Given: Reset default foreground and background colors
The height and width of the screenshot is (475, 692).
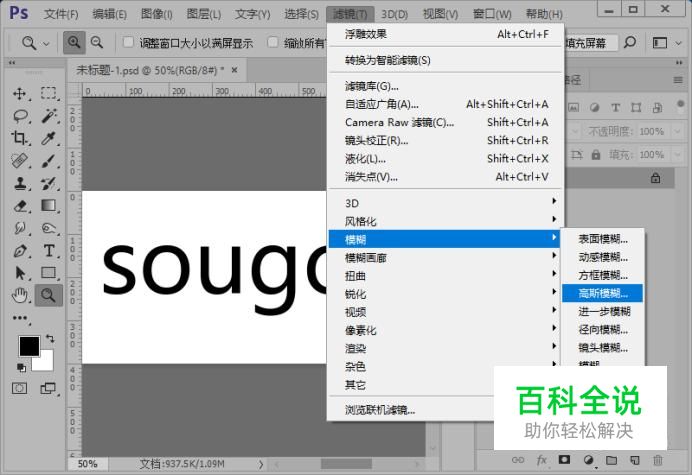Looking at the screenshot, I should tap(21, 367).
